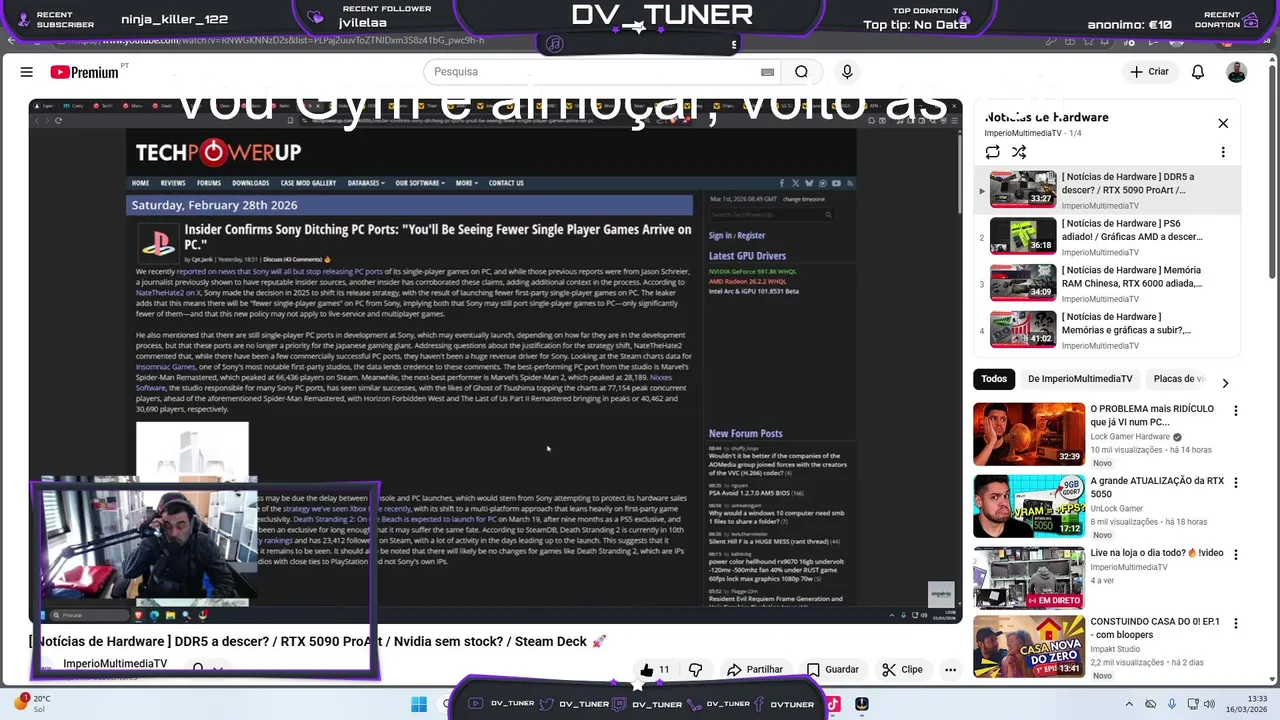The image size is (1280, 720).
Task: Open options for Live na loja video
Action: click(x=1235, y=554)
